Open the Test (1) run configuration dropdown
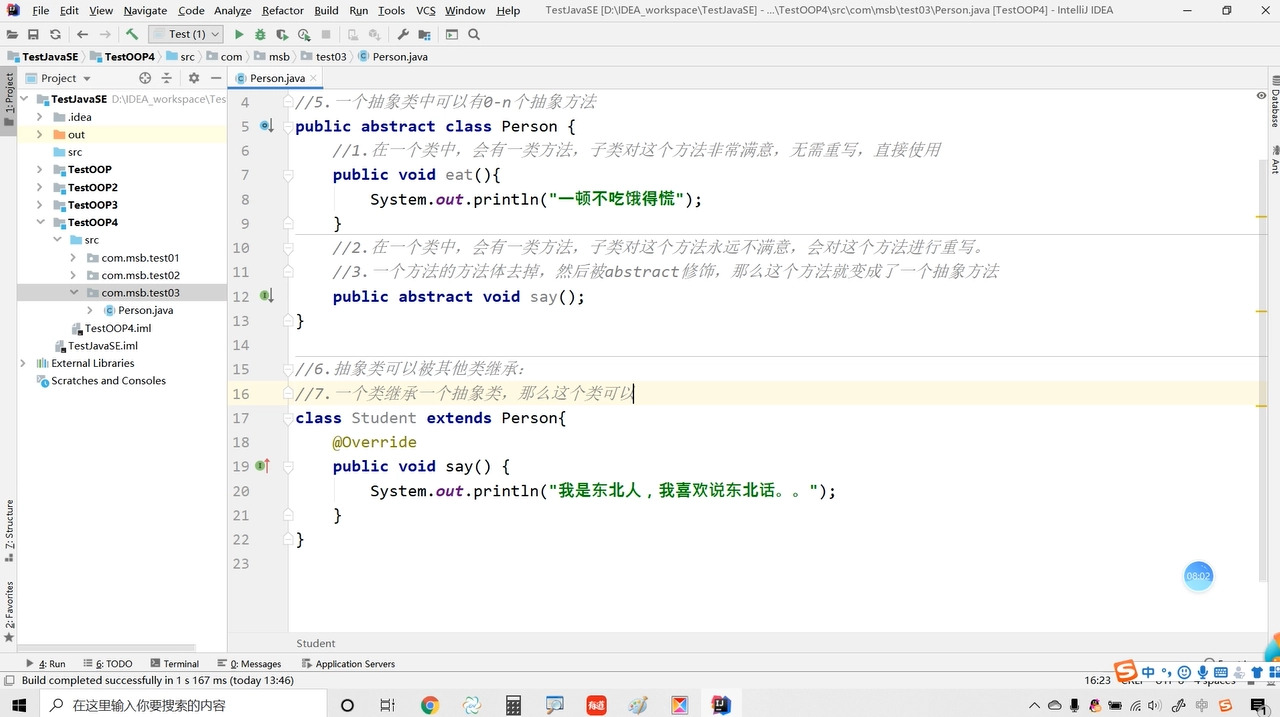Viewport: 1280px width, 717px height. 186,34
